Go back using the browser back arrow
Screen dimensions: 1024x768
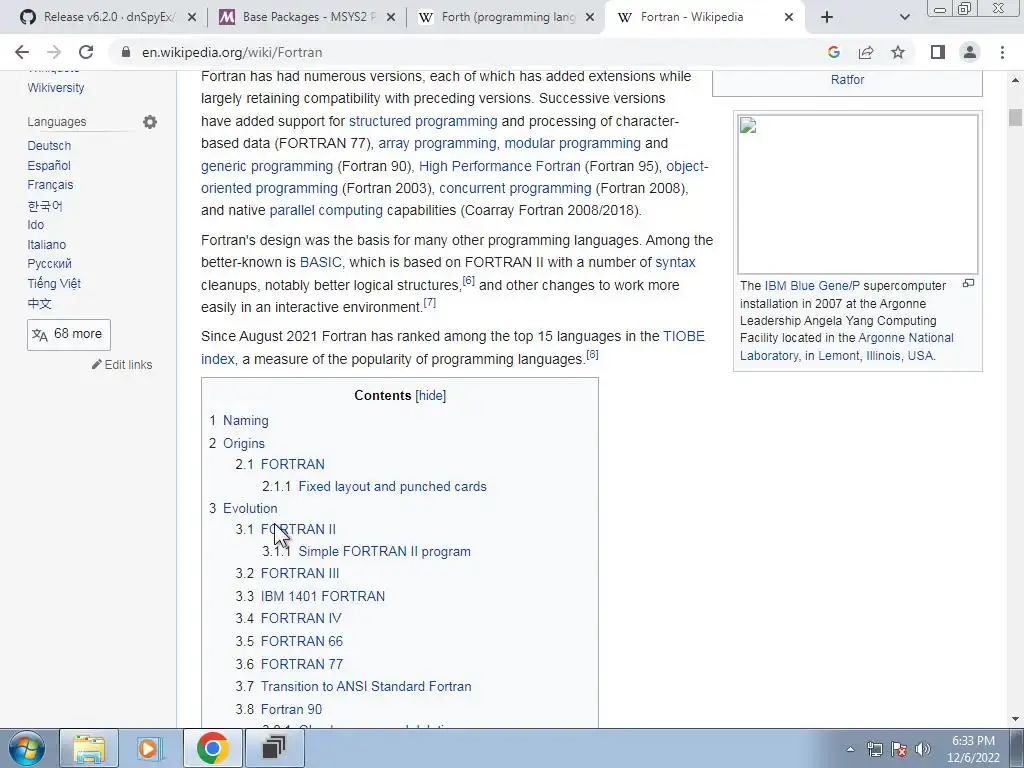point(22,52)
